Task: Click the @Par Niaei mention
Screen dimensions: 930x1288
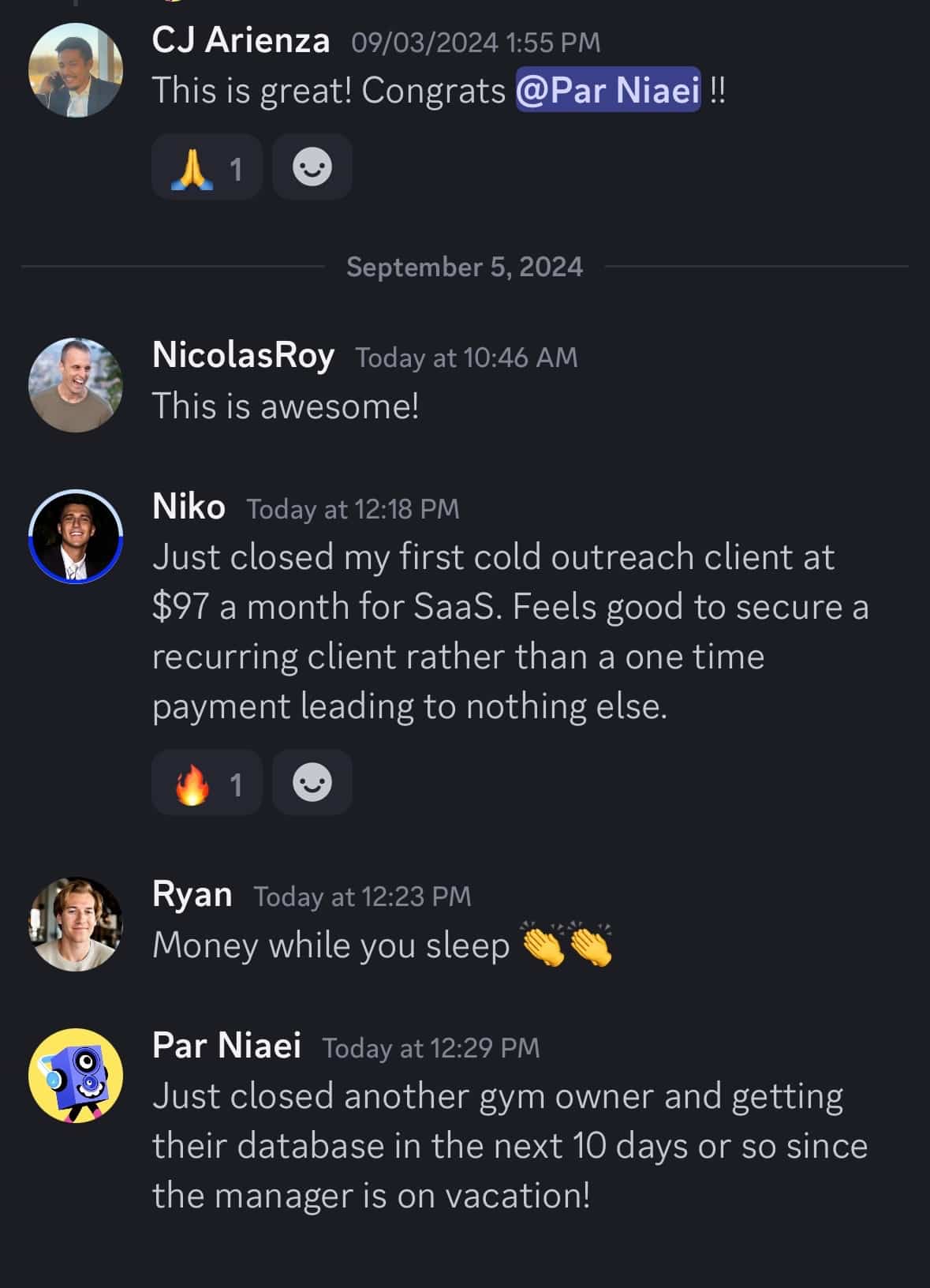Action: (608, 90)
